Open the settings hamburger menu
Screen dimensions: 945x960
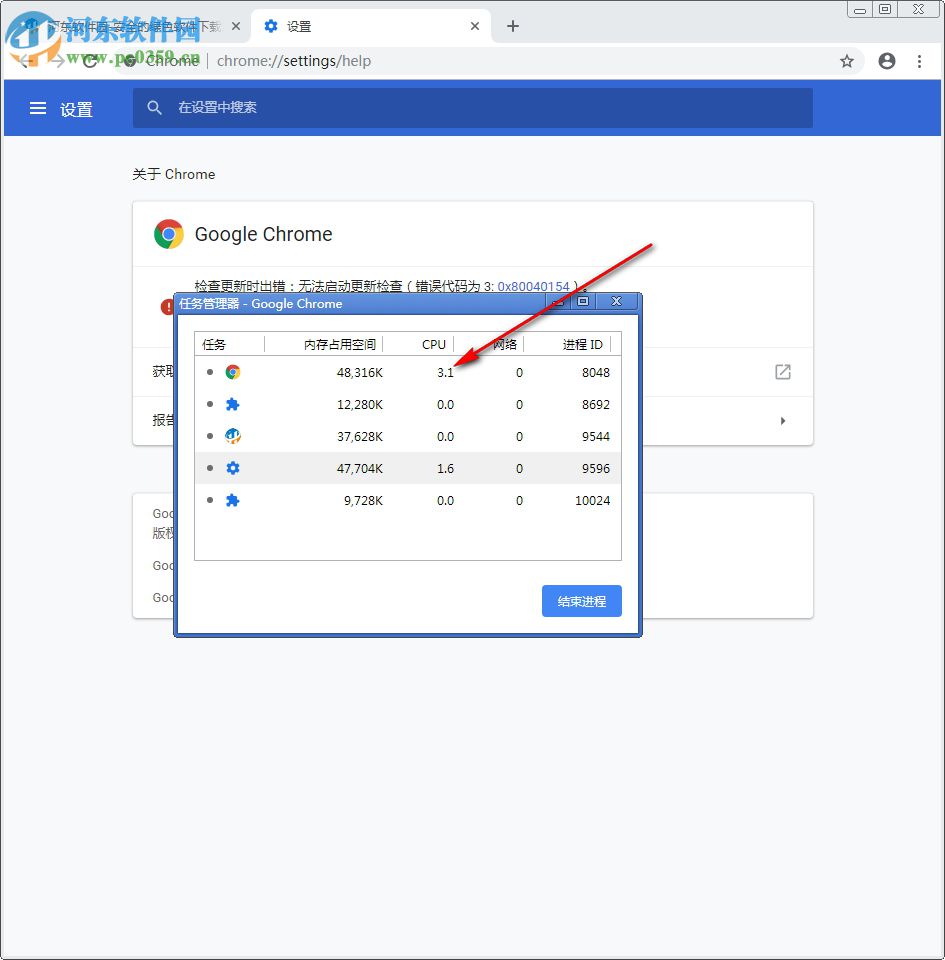(x=37, y=109)
